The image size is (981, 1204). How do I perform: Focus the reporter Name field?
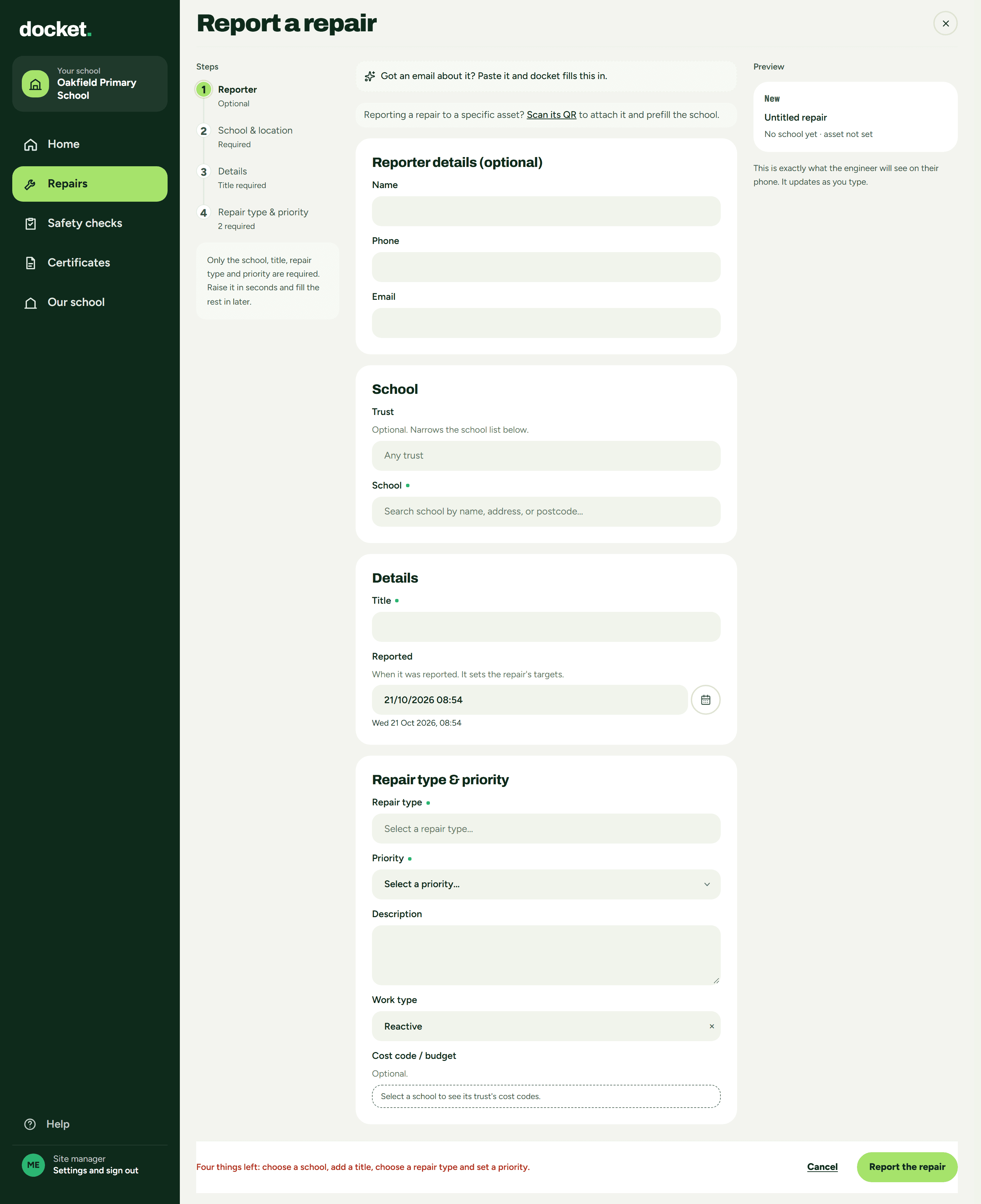(546, 212)
